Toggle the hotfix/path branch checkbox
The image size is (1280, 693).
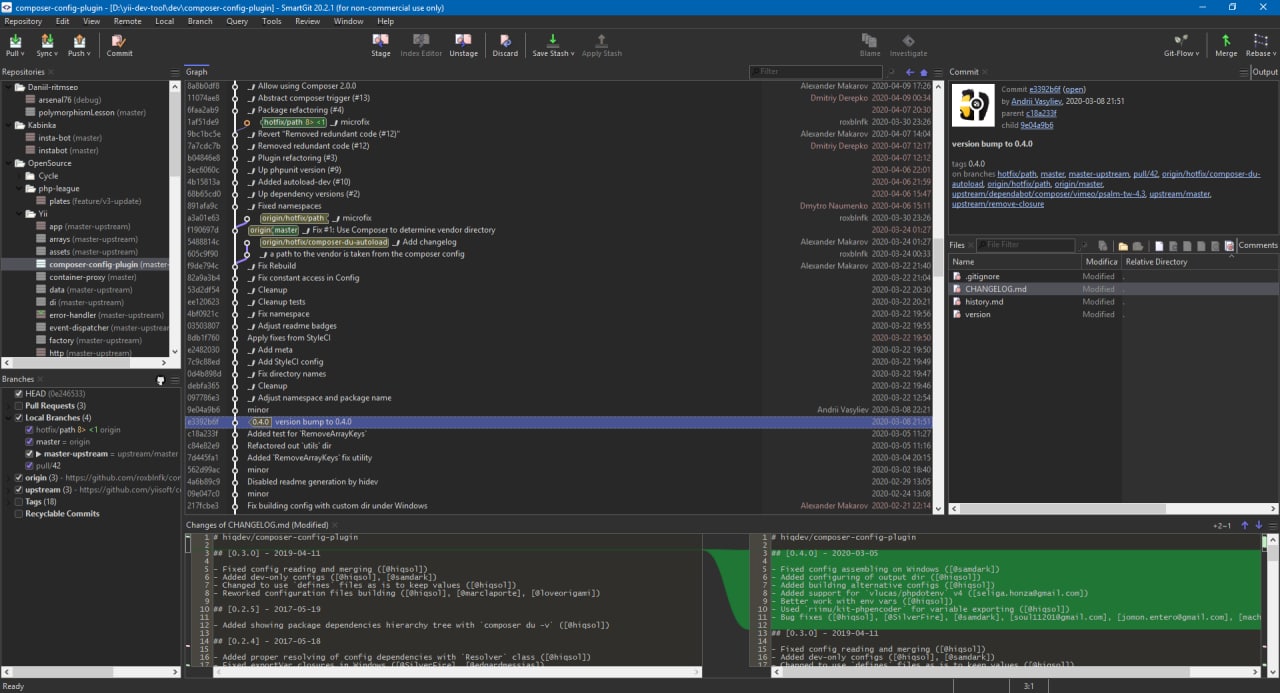[x=30, y=430]
